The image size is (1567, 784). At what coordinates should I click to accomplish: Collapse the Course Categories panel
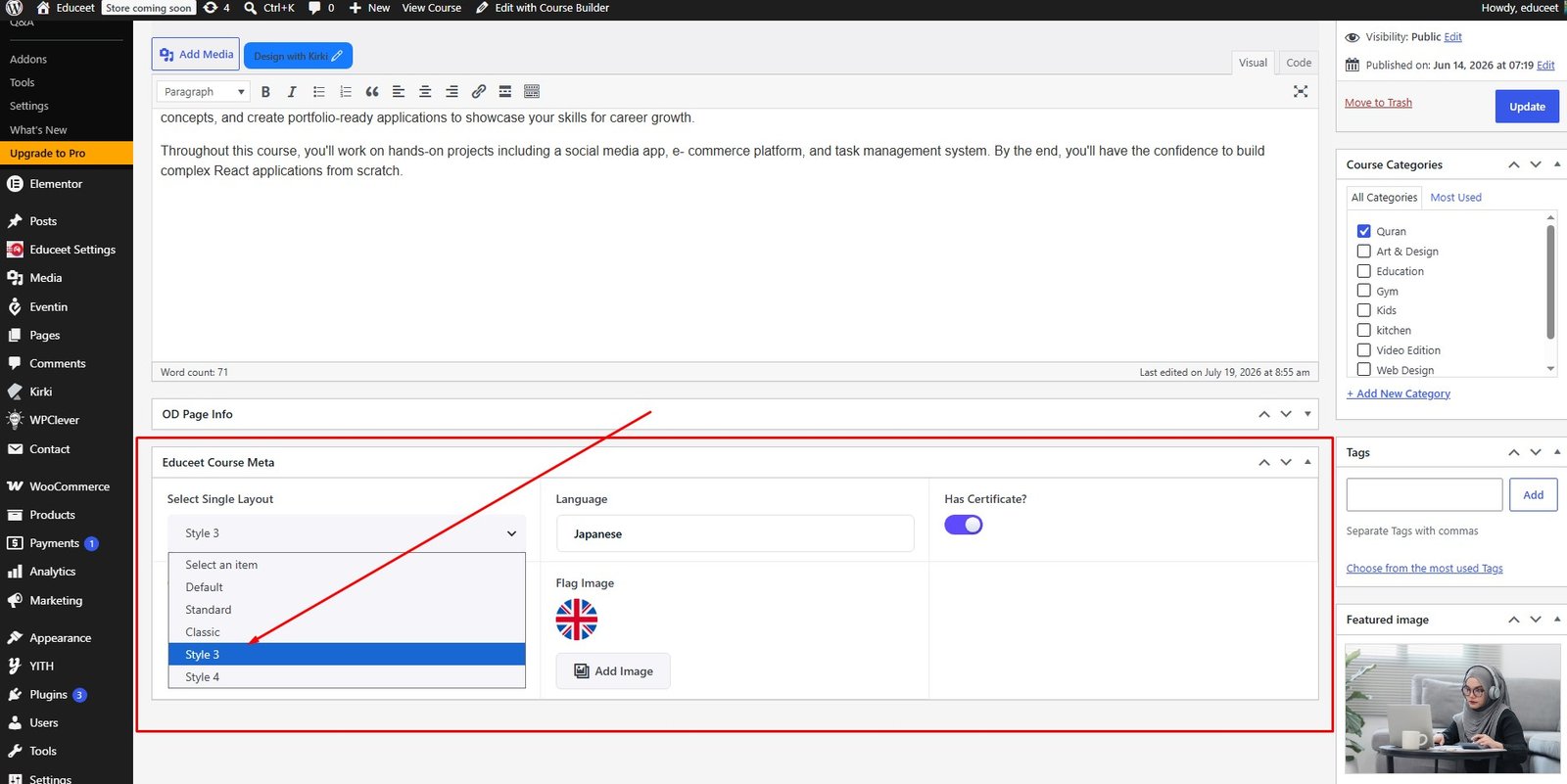click(1557, 164)
